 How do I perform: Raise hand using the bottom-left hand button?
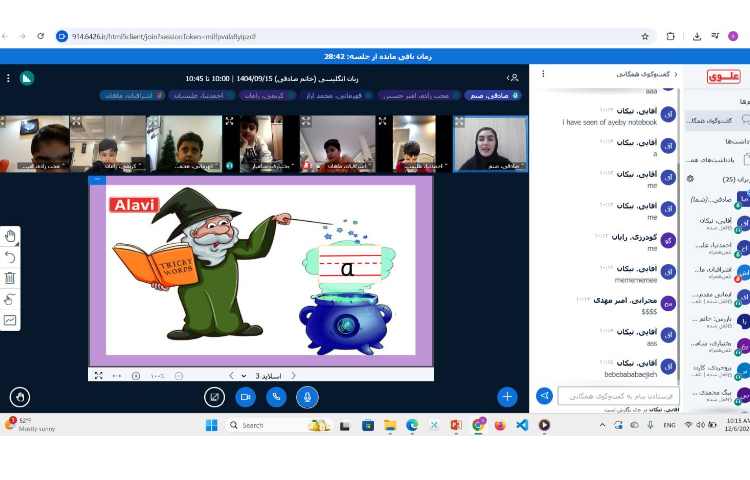tap(19, 397)
